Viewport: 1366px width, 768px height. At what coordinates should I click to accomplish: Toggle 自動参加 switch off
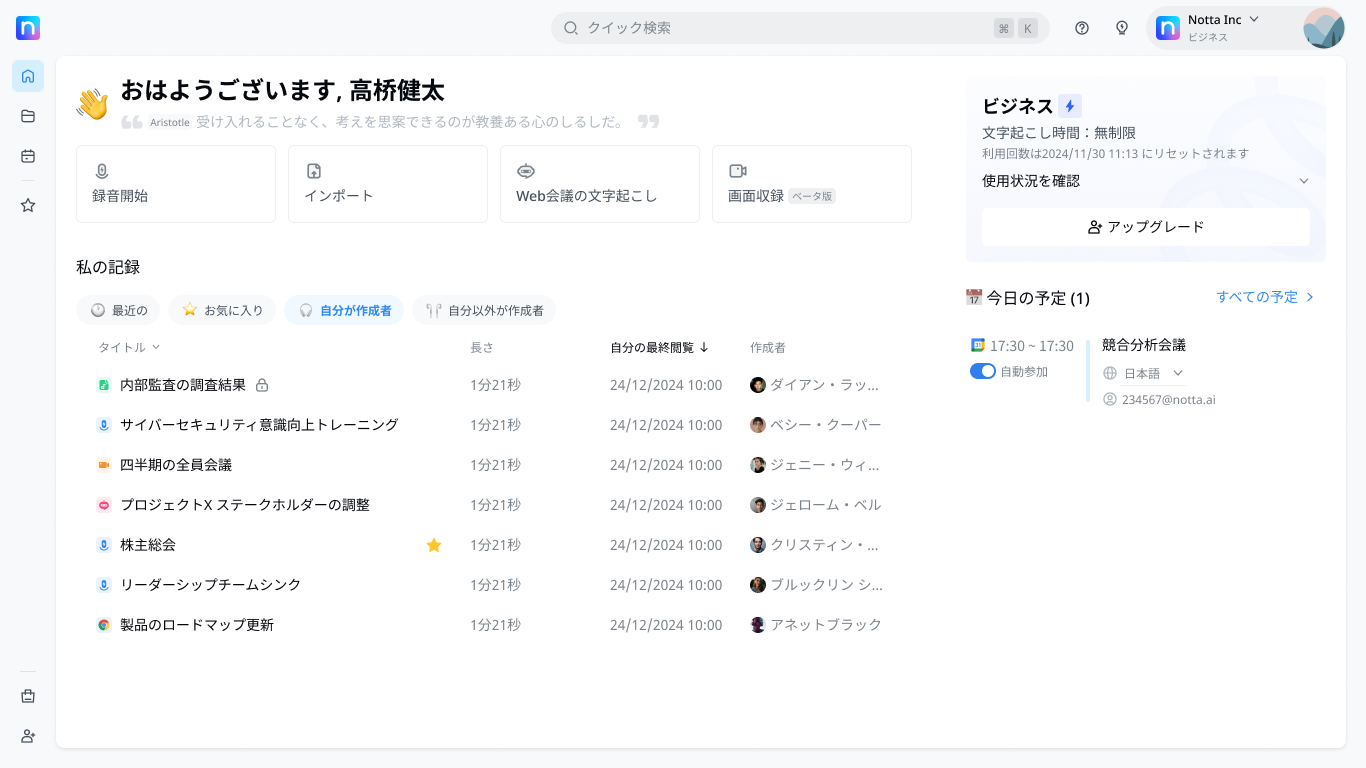click(983, 371)
